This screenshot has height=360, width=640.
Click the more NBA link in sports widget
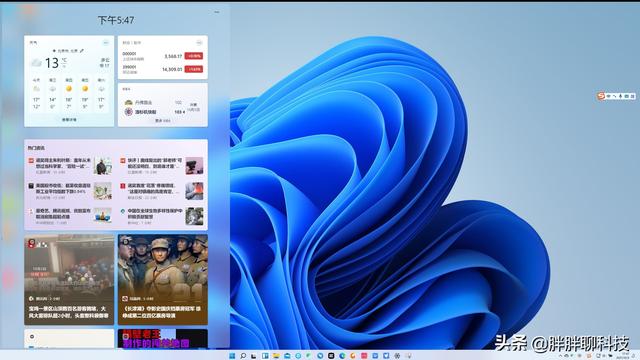163,121
